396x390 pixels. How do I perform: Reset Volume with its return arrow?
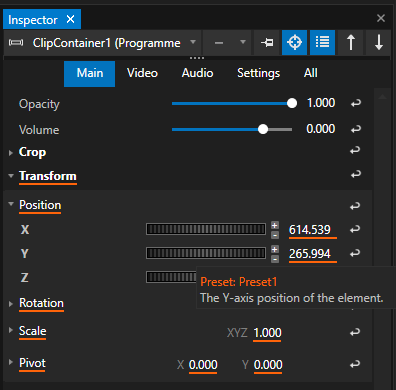[x=356, y=129]
